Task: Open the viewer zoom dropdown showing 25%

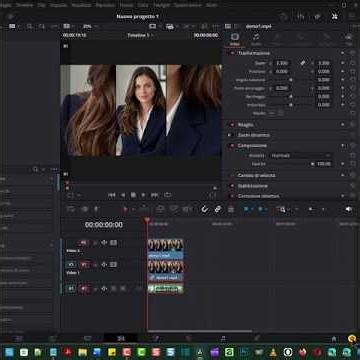Action: [x=89, y=26]
